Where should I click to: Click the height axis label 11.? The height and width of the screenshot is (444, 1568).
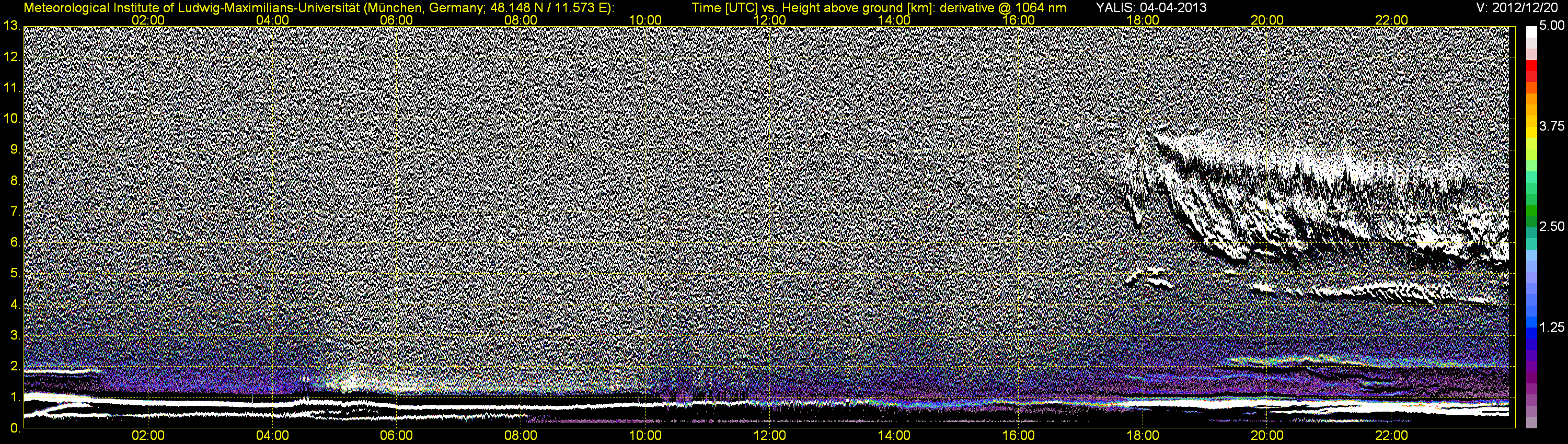tap(11, 88)
